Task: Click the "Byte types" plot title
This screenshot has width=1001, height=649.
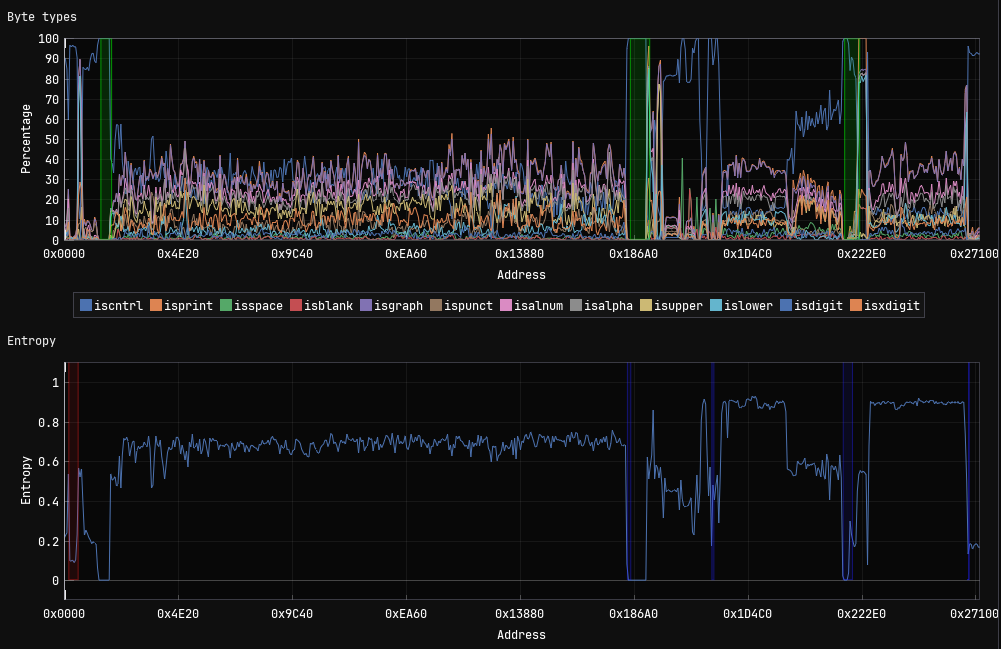Action: (41, 17)
